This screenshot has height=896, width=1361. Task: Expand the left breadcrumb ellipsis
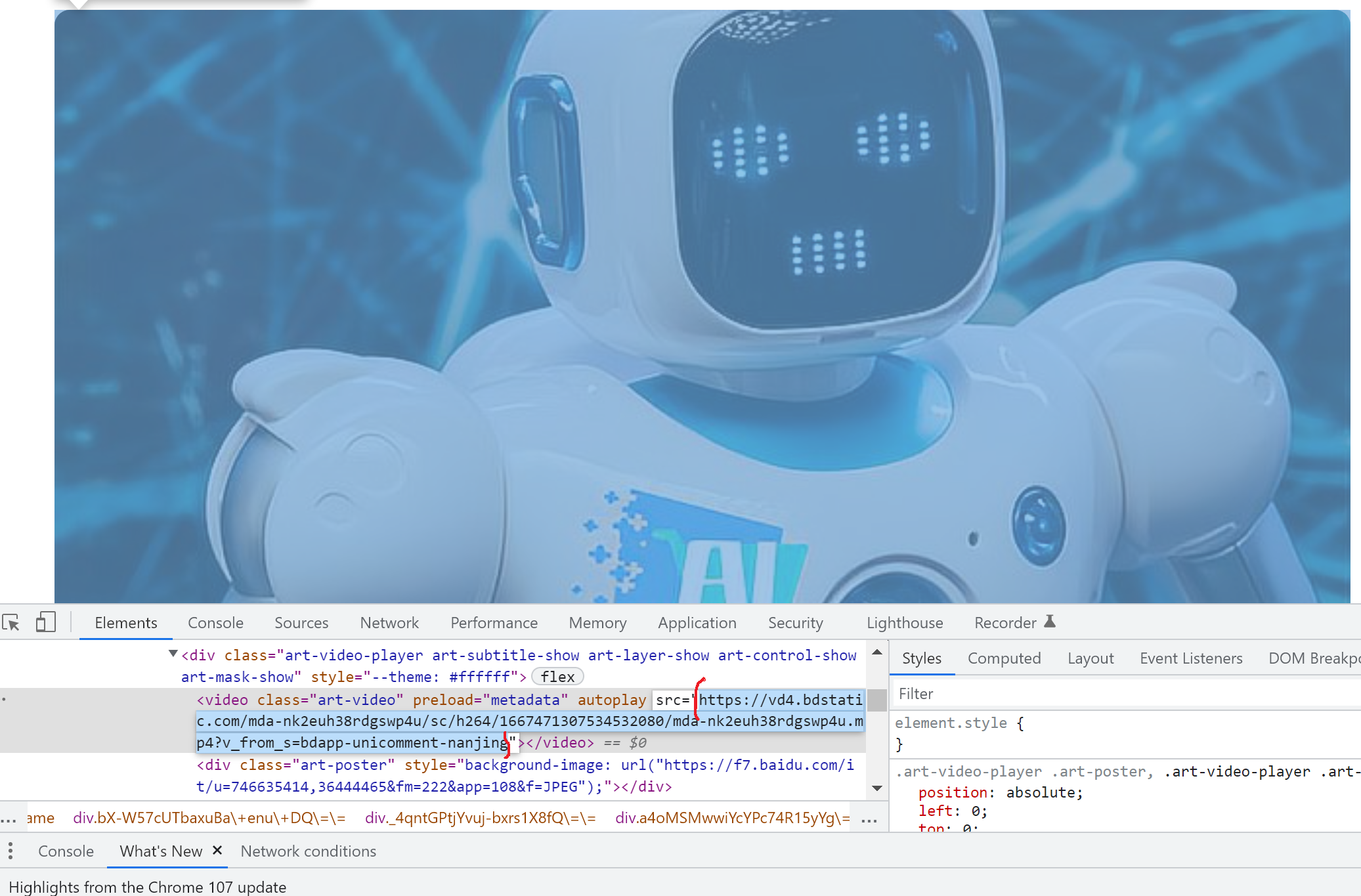coord(9,818)
